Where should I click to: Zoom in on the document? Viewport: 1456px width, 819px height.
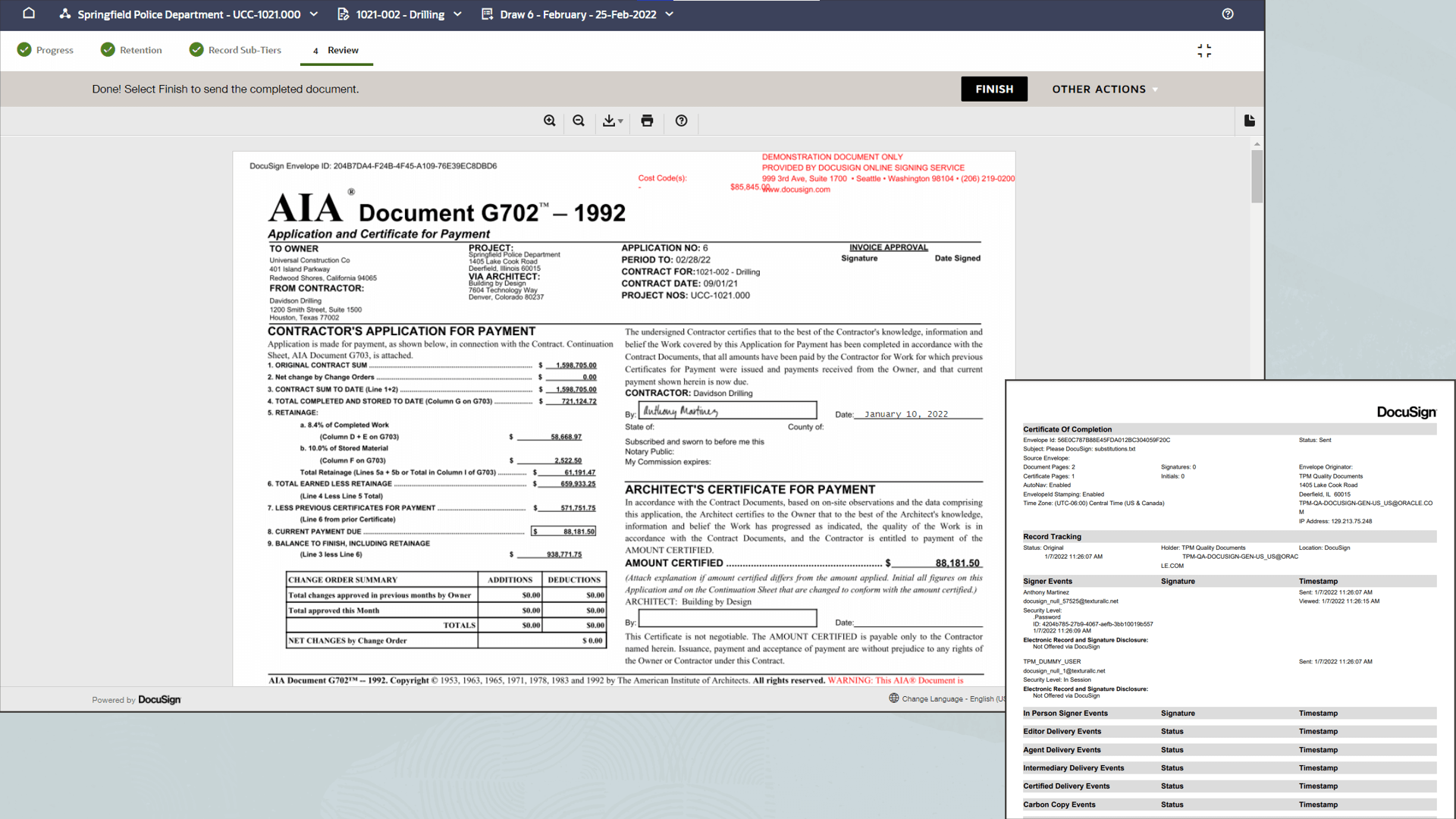pyautogui.click(x=550, y=121)
